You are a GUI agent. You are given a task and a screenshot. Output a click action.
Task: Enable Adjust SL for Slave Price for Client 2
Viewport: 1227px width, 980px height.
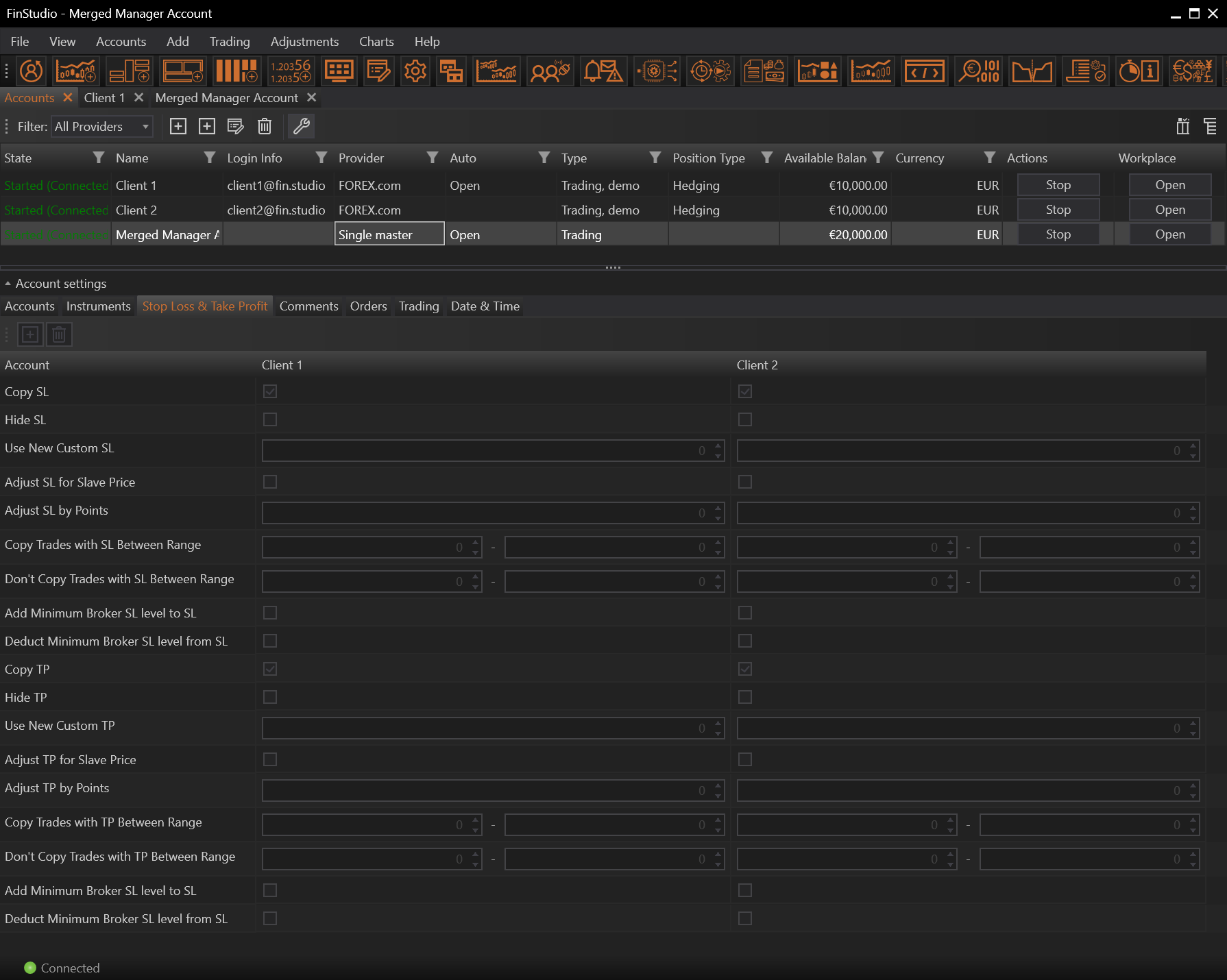tap(745, 482)
